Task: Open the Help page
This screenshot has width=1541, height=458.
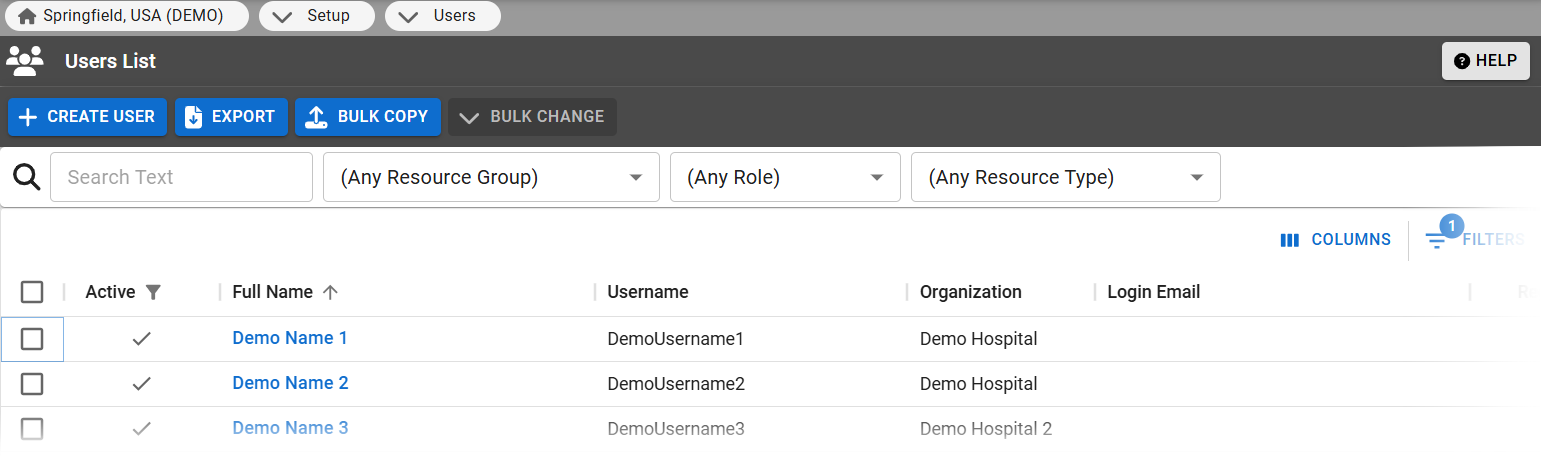Action: 1486,61
